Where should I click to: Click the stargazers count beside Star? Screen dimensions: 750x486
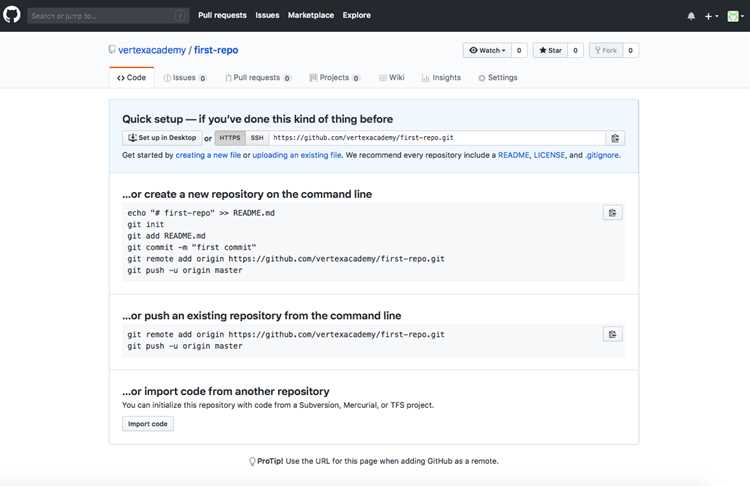(575, 50)
